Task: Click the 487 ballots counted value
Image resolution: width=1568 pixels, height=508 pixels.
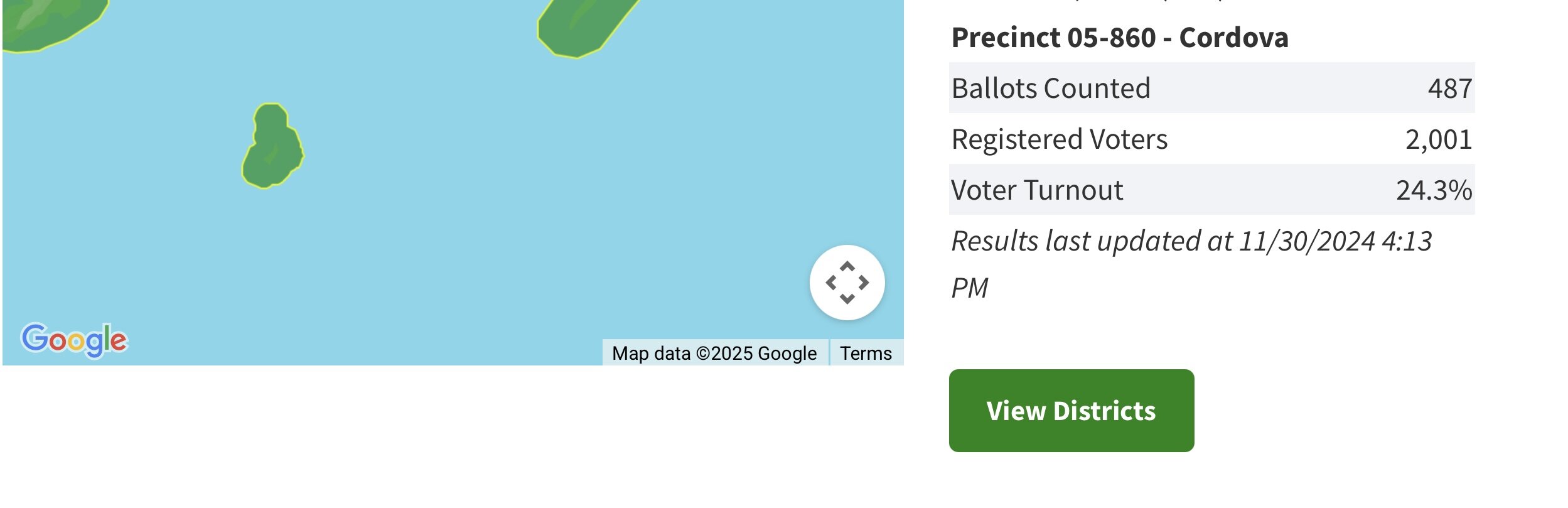Action: [x=1449, y=88]
